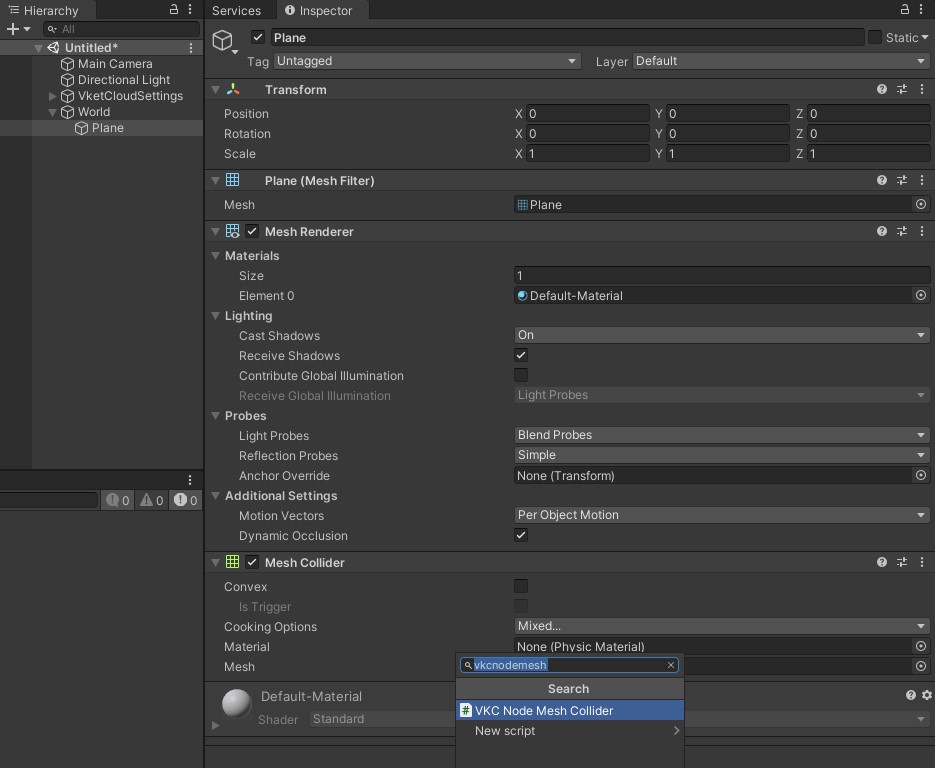Clear the component search text
This screenshot has height=768, width=935.
(671, 665)
